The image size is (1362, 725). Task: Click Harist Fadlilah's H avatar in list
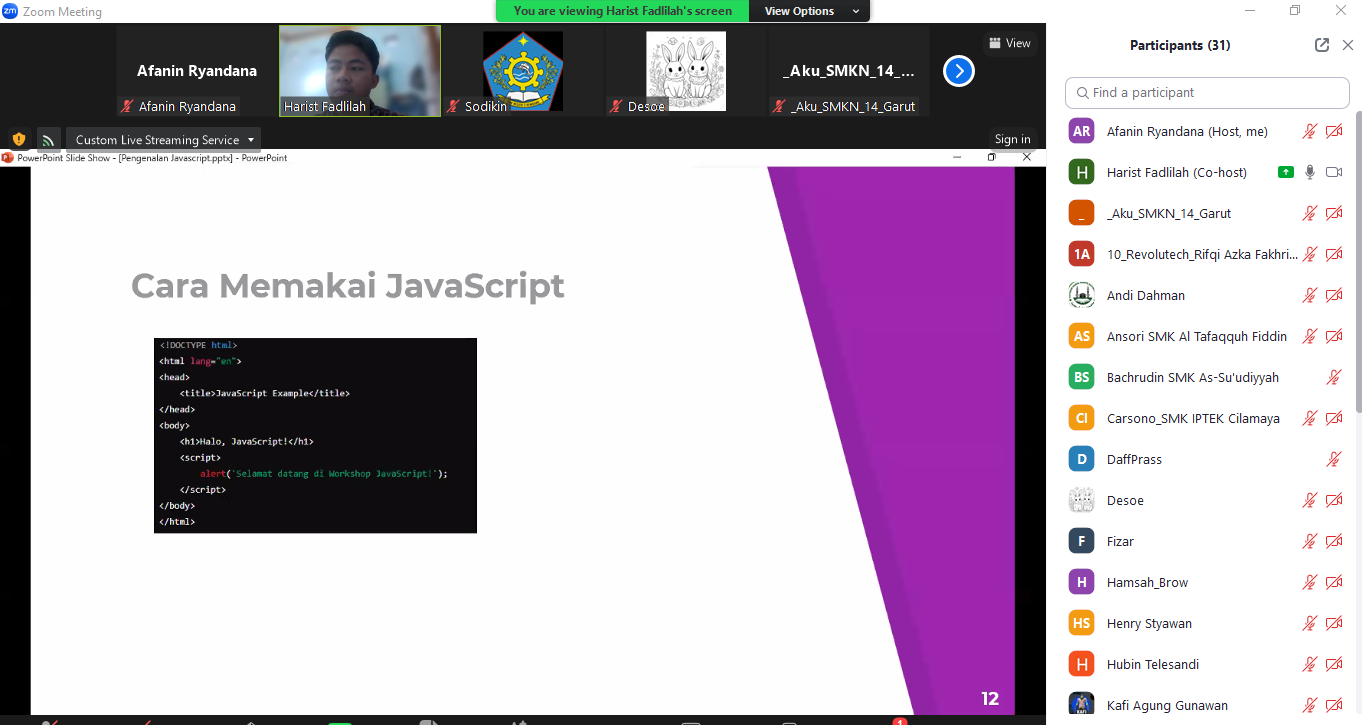click(x=1081, y=172)
